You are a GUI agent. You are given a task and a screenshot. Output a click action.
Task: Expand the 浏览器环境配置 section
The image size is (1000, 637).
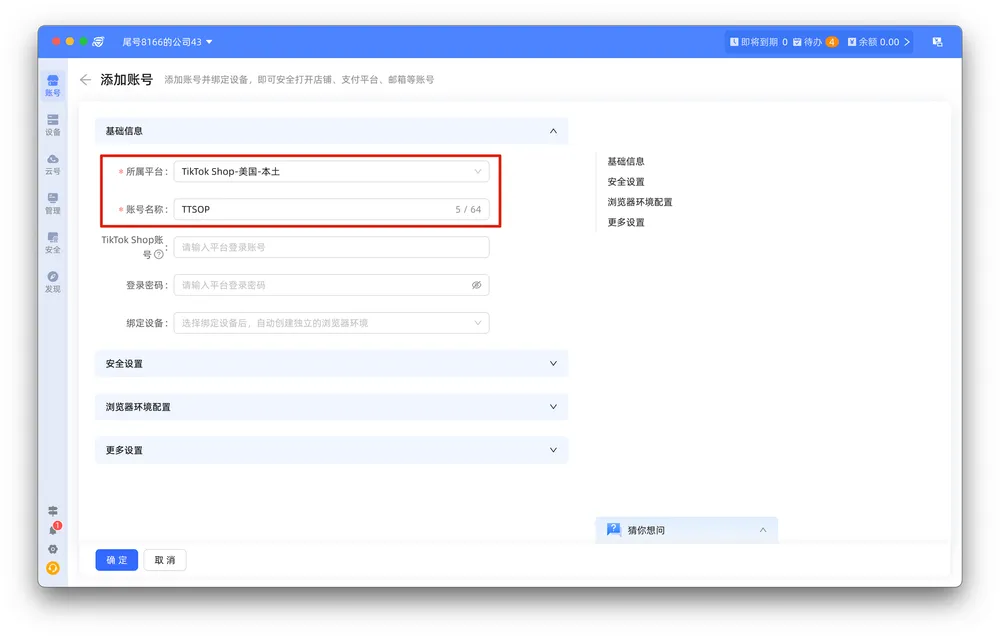pyautogui.click(x=331, y=407)
